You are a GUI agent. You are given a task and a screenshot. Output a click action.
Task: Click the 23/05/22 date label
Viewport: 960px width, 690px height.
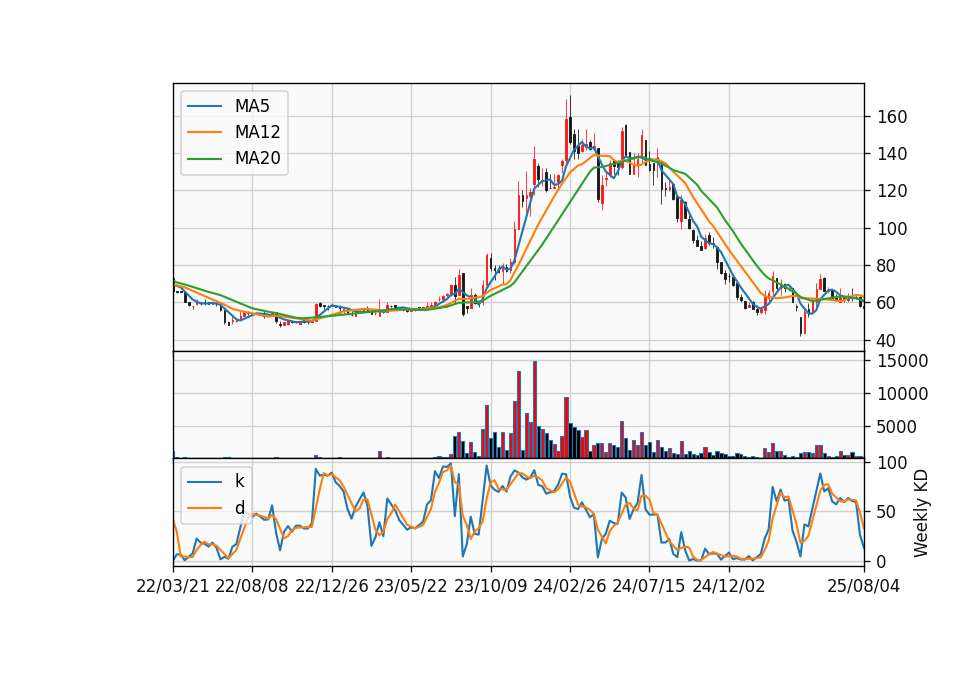coord(411,587)
